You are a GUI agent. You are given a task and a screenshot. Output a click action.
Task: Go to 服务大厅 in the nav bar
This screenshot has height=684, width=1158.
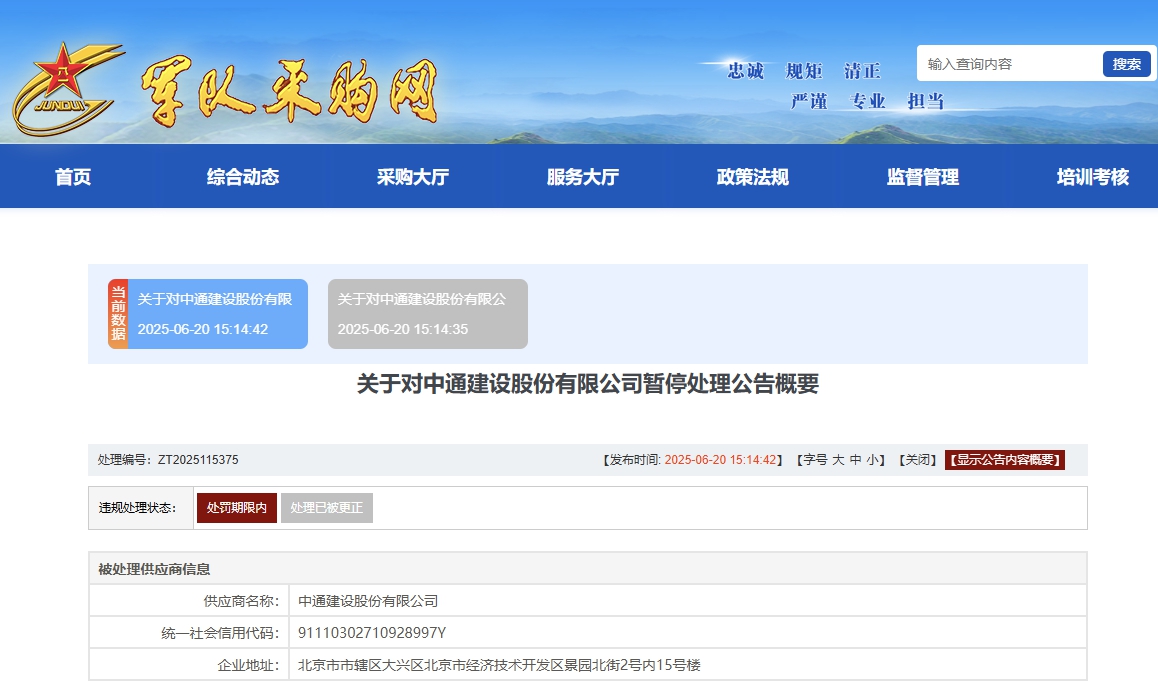(583, 177)
